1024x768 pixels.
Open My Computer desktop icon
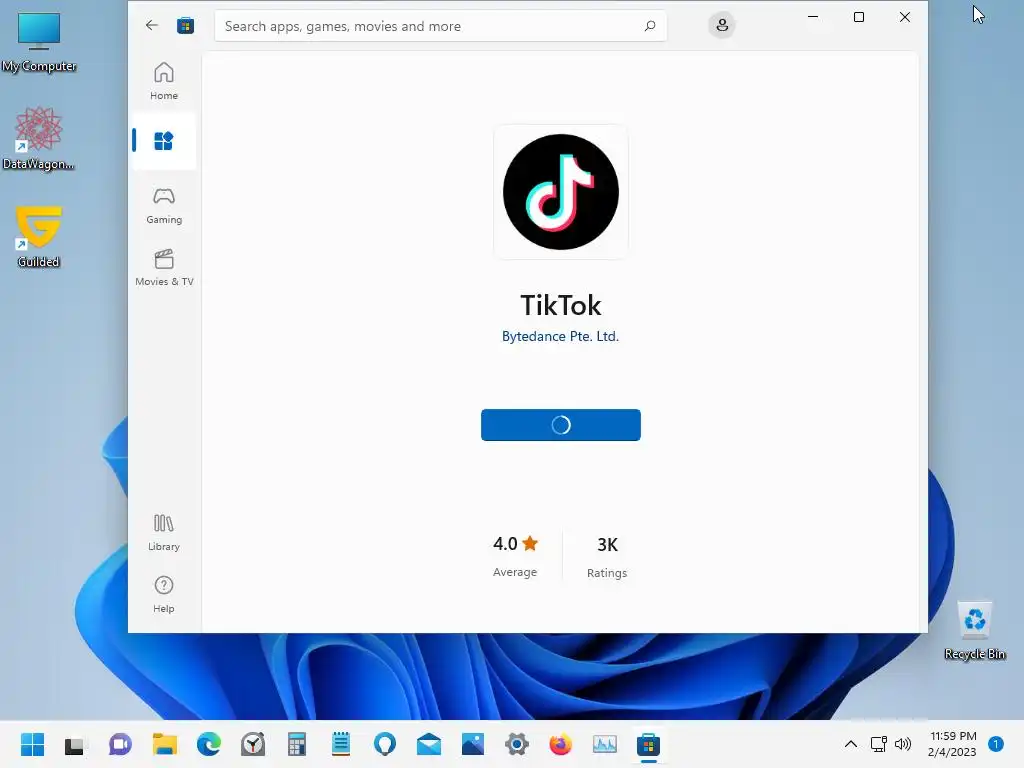[x=39, y=42]
